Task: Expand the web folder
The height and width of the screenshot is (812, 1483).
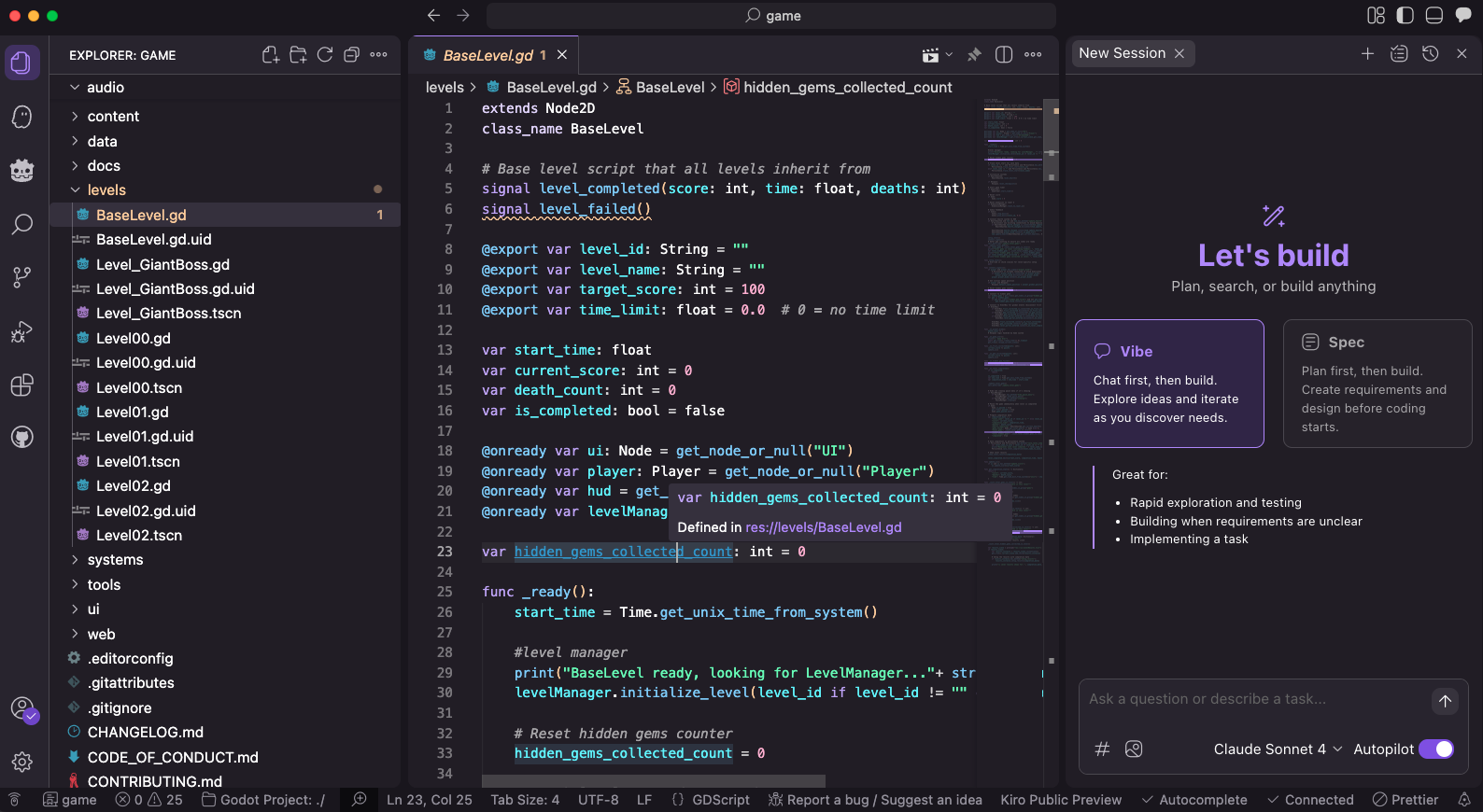Action: [x=224, y=634]
